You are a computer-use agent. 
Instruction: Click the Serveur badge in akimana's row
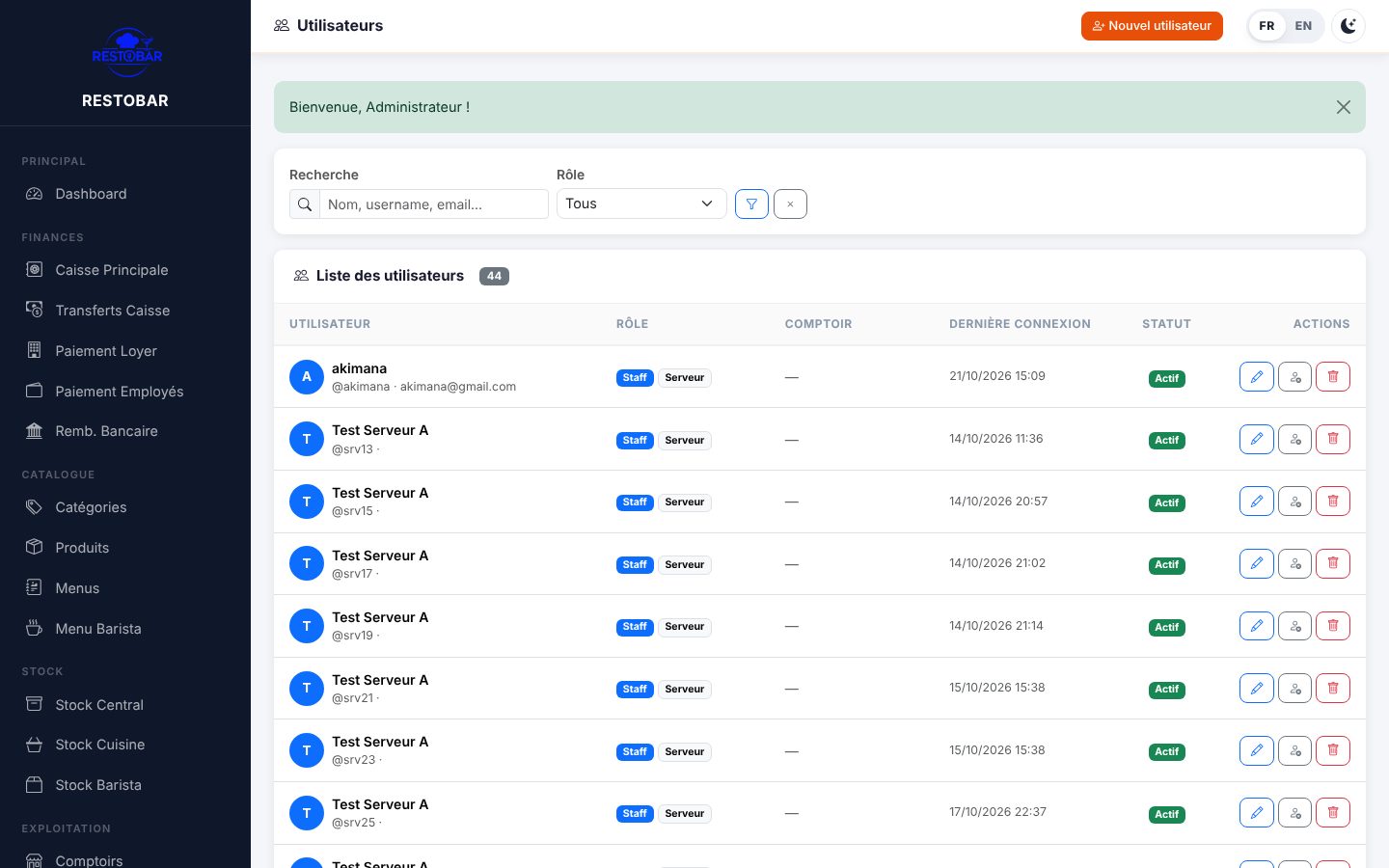tap(685, 378)
